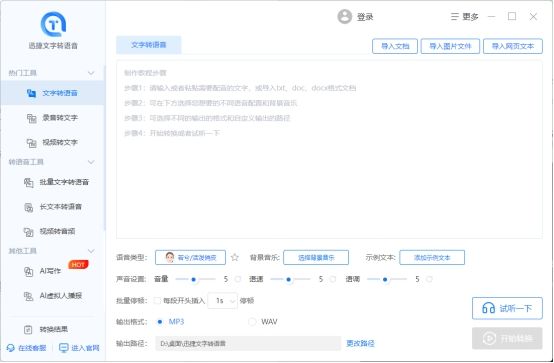Image resolution: width=554 pixels, height=363 pixels.
Task: Click the favorite star beside voice type
Action: [x=235, y=257]
